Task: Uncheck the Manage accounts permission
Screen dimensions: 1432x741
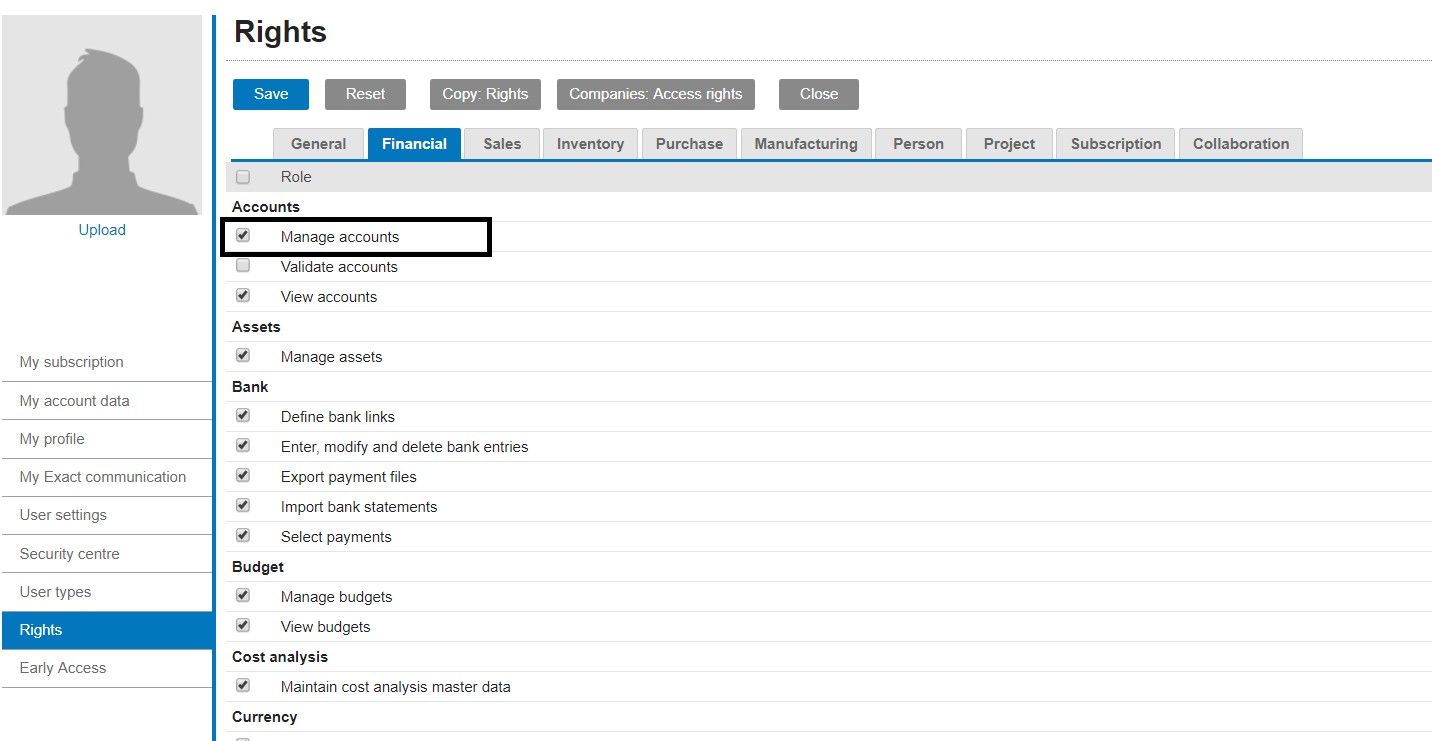Action: pyautogui.click(x=243, y=235)
